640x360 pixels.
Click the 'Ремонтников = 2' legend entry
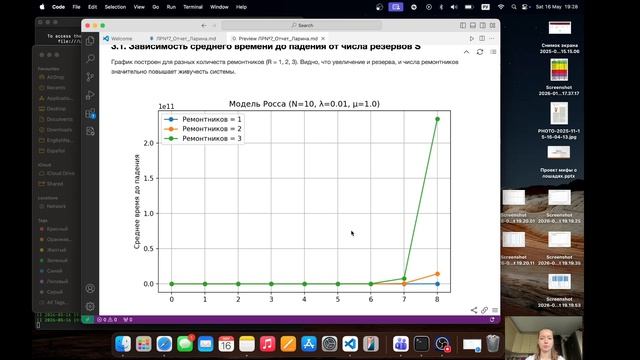pyautogui.click(x=203, y=129)
